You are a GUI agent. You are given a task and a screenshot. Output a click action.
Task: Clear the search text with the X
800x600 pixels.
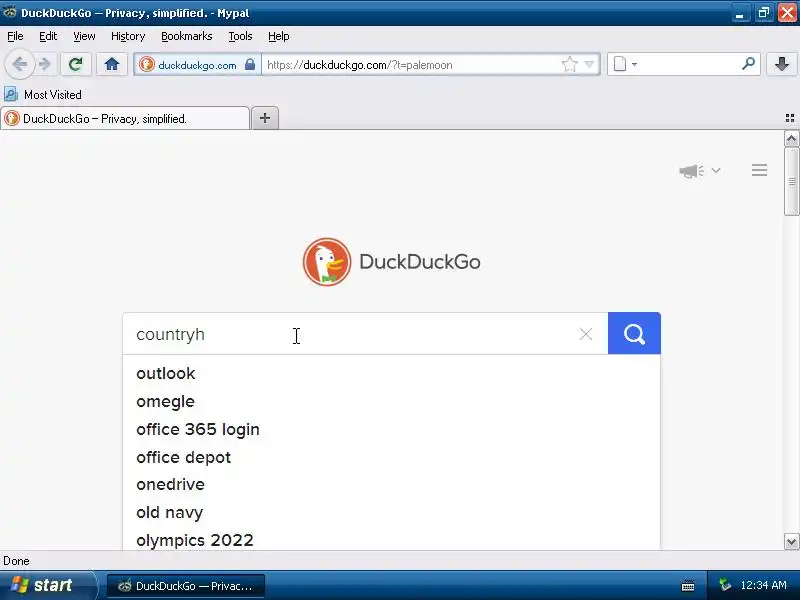(586, 334)
